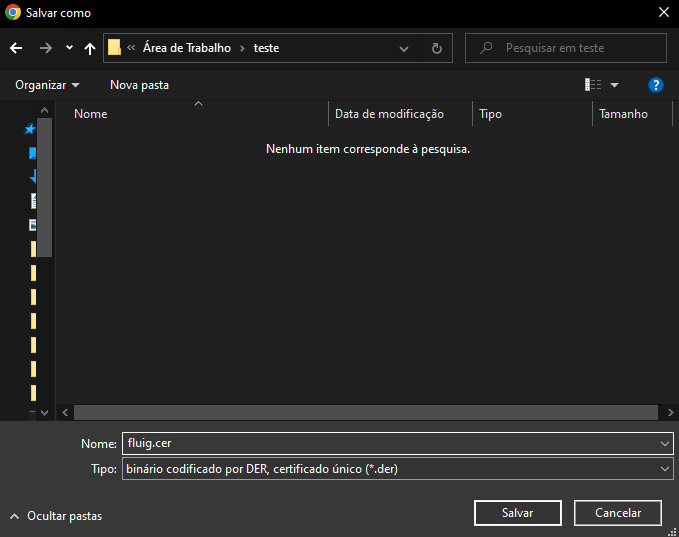Expand the chevron between Área de Trabalho and teste
This screenshot has height=537, width=679.
tap(242, 48)
